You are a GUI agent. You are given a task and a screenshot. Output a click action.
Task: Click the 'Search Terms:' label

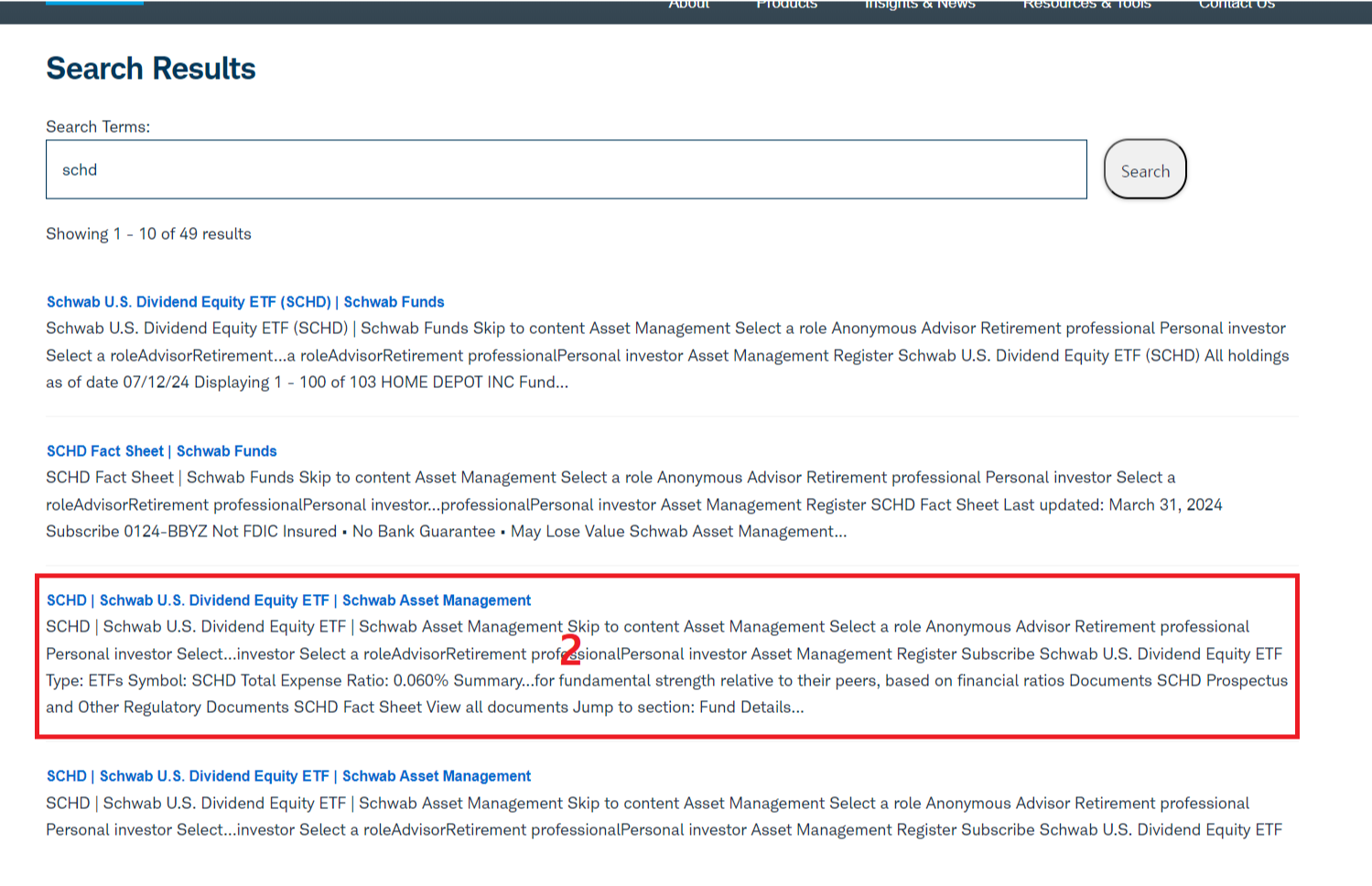click(x=98, y=127)
